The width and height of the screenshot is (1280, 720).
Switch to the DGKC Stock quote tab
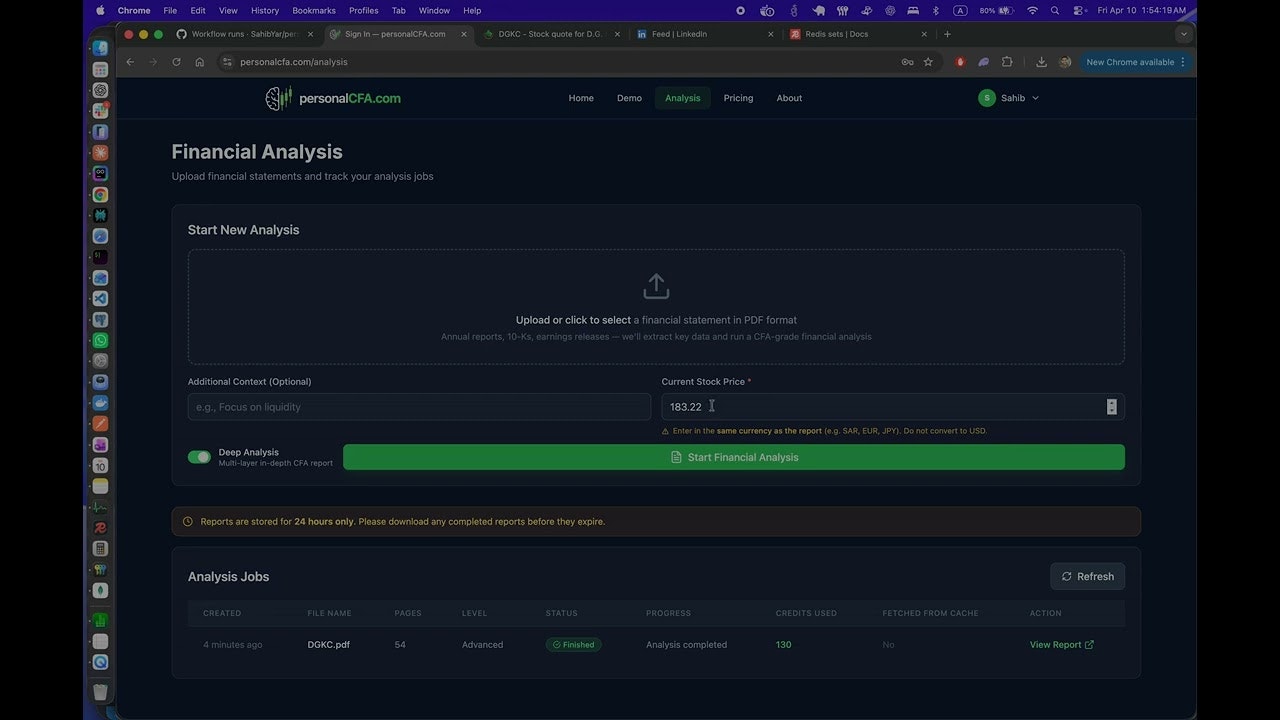click(x=551, y=34)
